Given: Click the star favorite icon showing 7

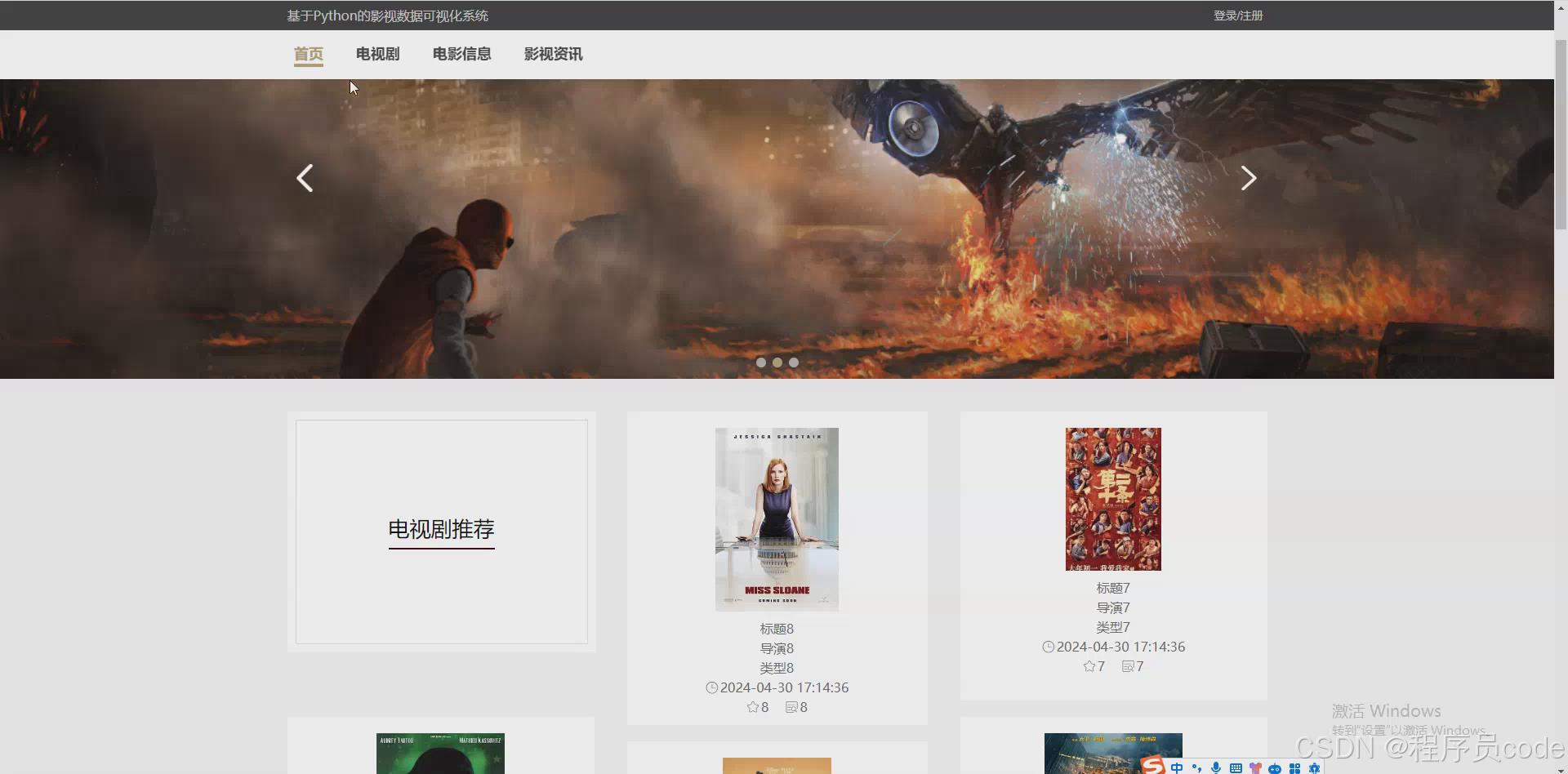Looking at the screenshot, I should [1089, 666].
